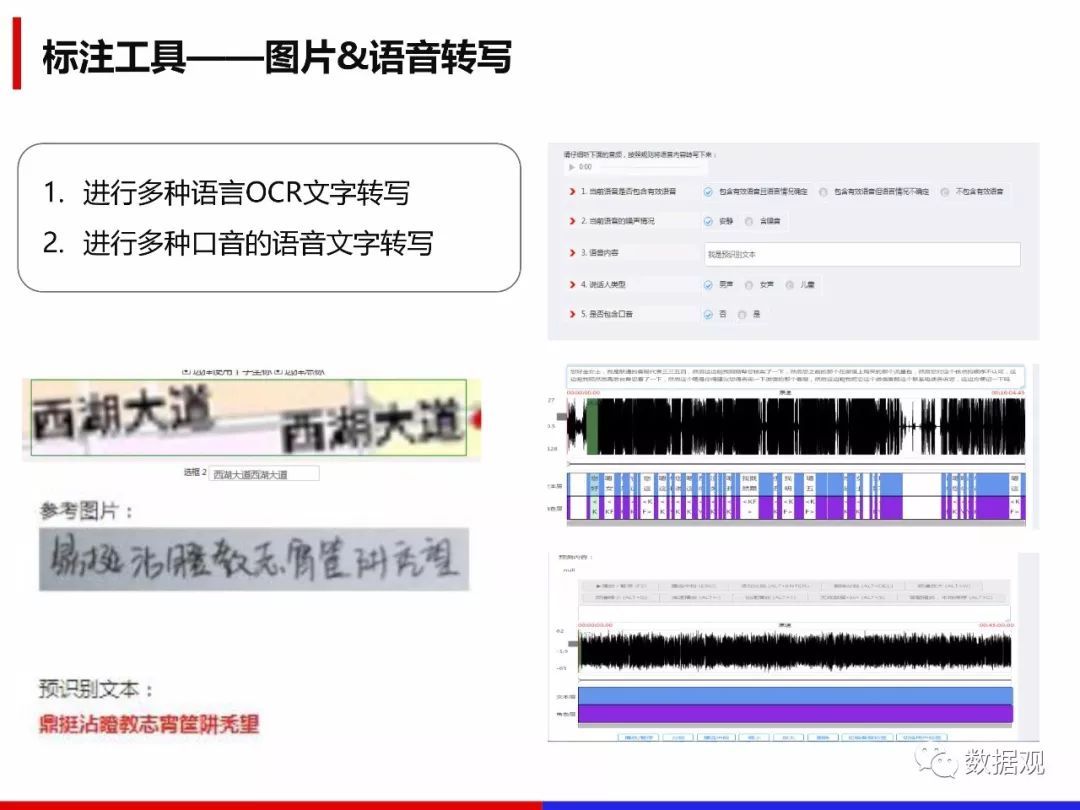Click the transcript text box above segmented waveform

(x=796, y=376)
